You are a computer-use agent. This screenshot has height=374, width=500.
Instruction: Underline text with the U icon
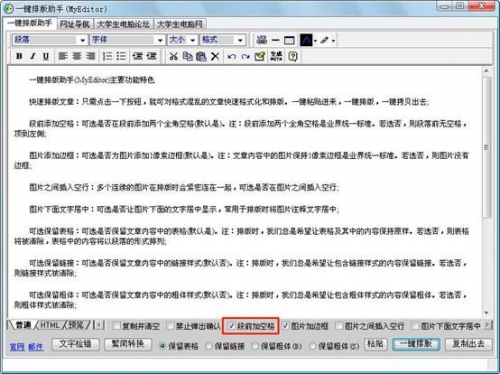[46, 56]
